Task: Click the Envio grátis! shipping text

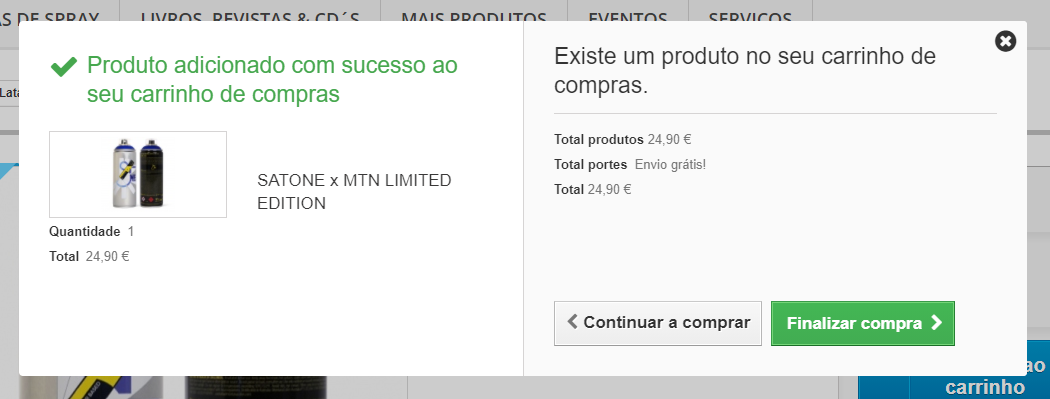Action: [x=670, y=165]
